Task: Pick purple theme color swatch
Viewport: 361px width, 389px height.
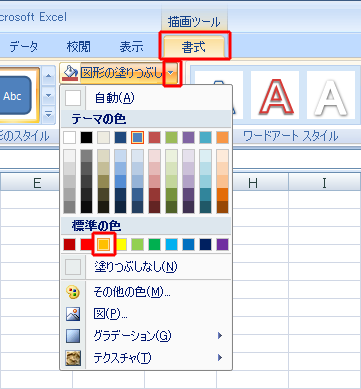Action: point(188,137)
